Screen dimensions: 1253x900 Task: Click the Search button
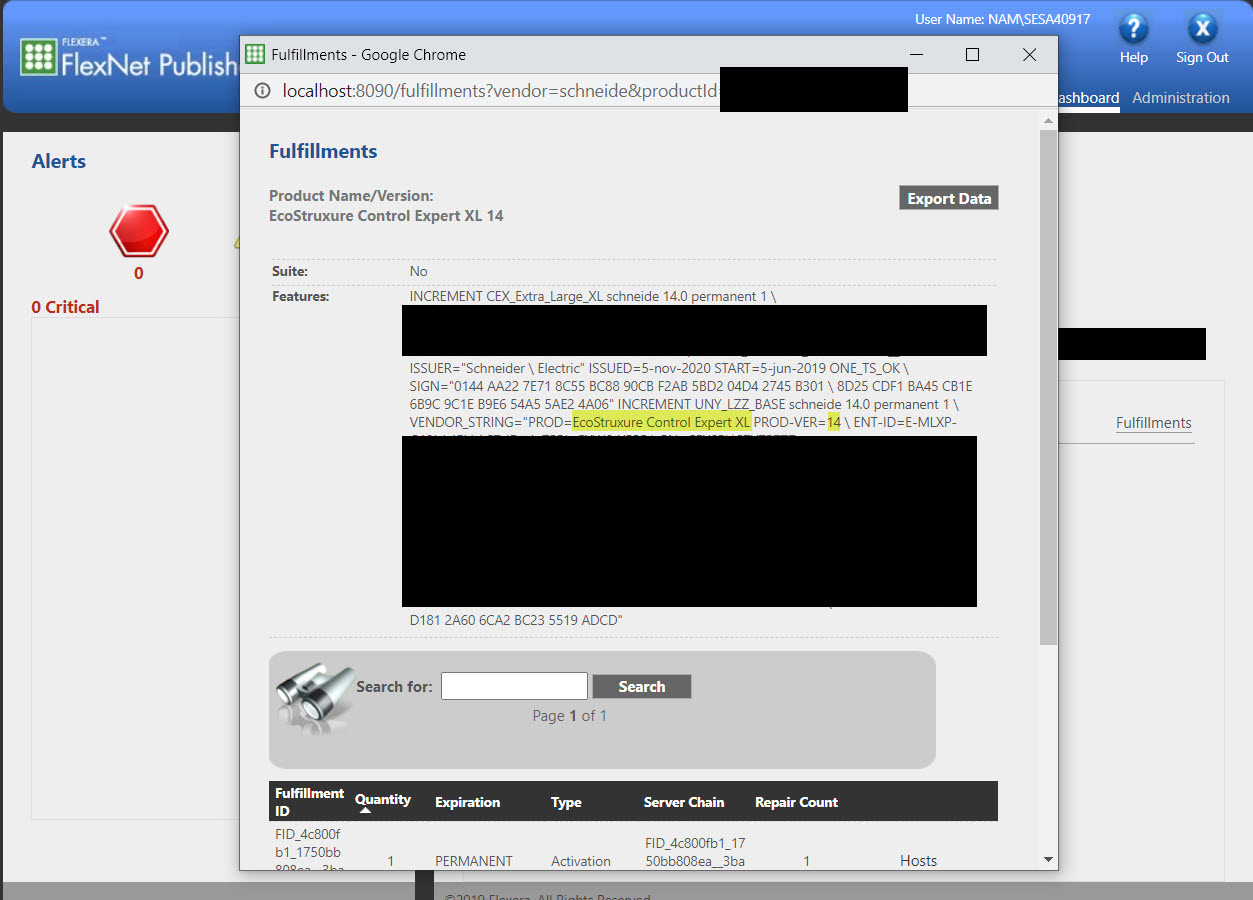coord(641,686)
